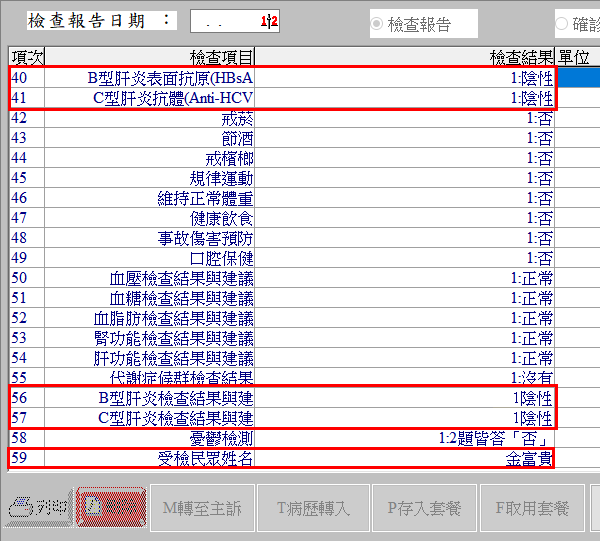The width and height of the screenshot is (600, 541).
Task: Click the F取用套餐 button
Action: coord(530,509)
